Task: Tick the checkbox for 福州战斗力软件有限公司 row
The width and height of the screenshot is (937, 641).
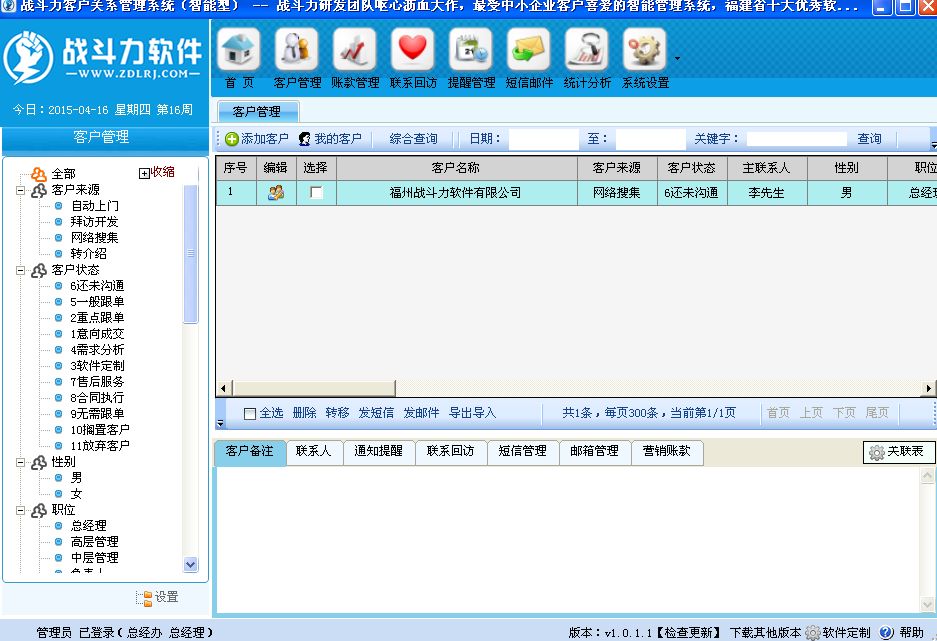Action: coord(316,192)
